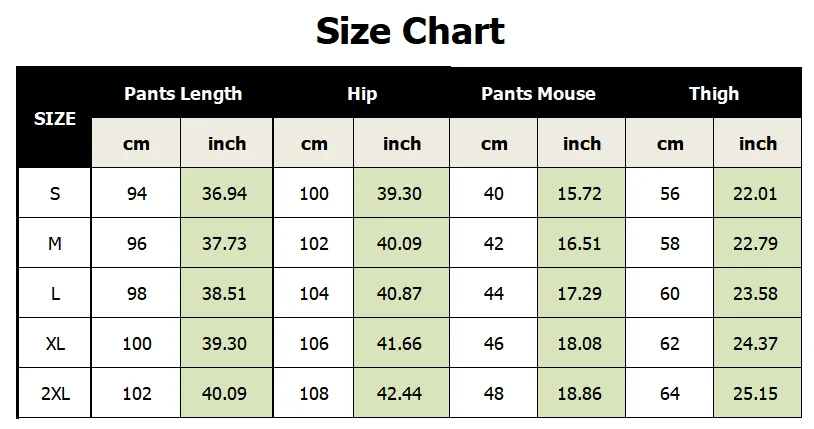Image resolution: width=814 pixels, height=429 pixels.
Task: Click the 36.94 inch pants length cell
Action: pyautogui.click(x=226, y=193)
